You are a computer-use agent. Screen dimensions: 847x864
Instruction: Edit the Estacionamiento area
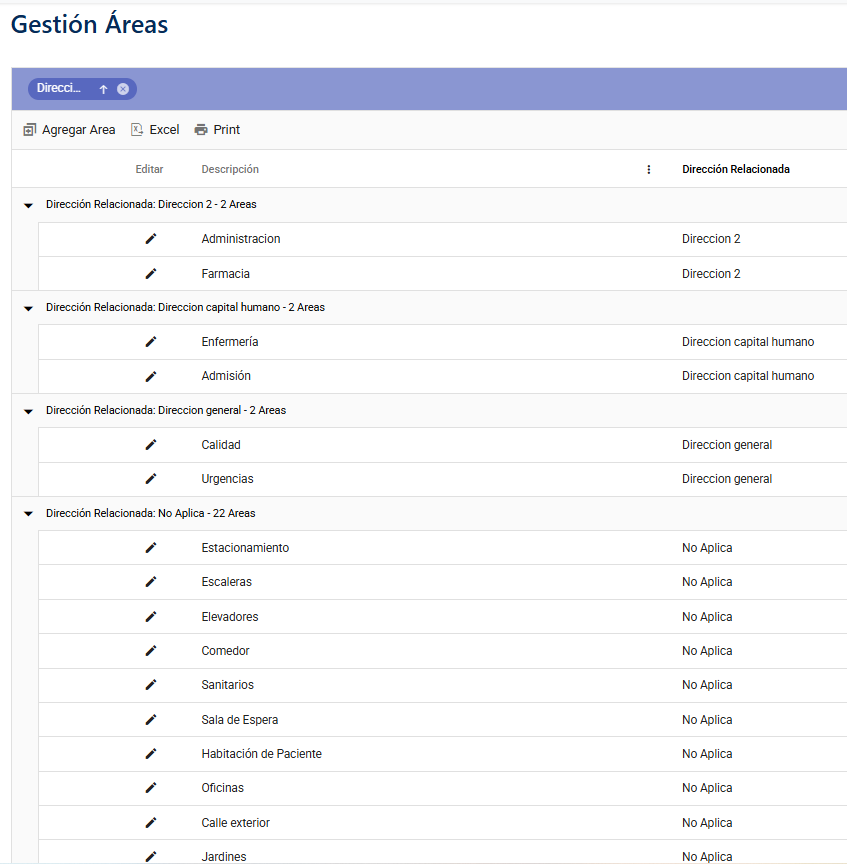[x=150, y=548]
